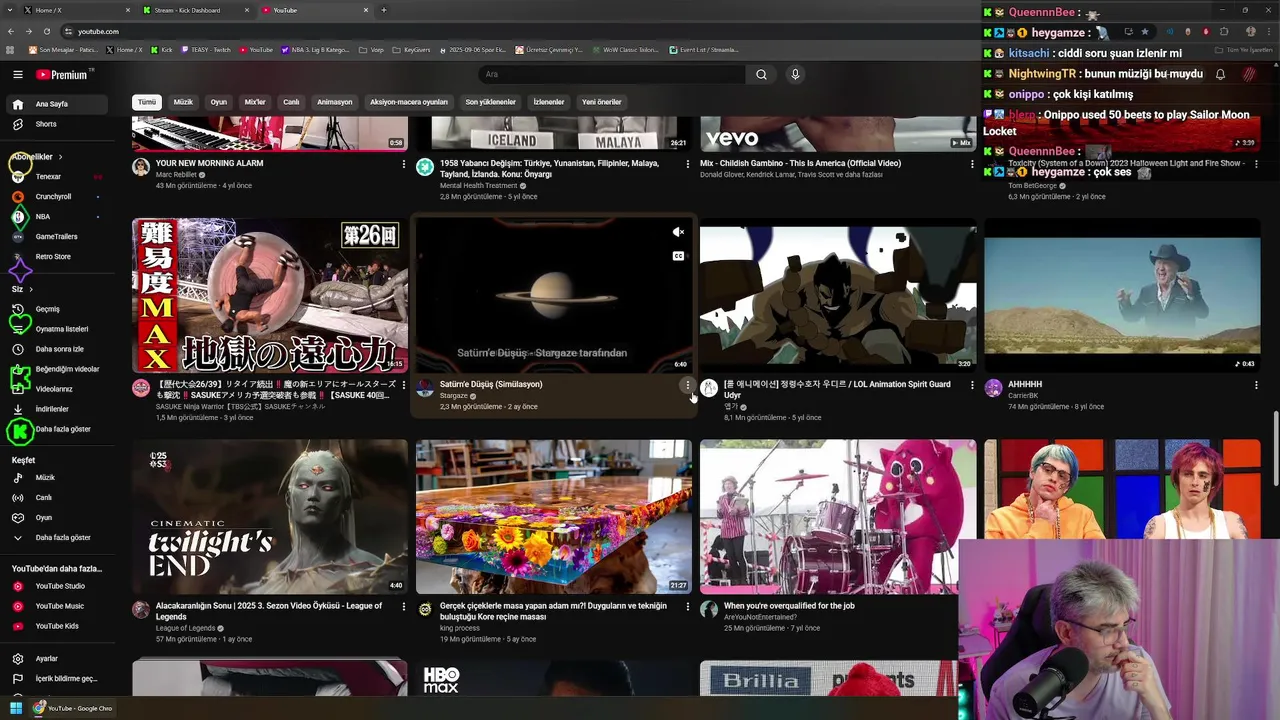1280x720 pixels.
Task: Unmute the Satürn'e Düşüş preview
Action: (678, 232)
